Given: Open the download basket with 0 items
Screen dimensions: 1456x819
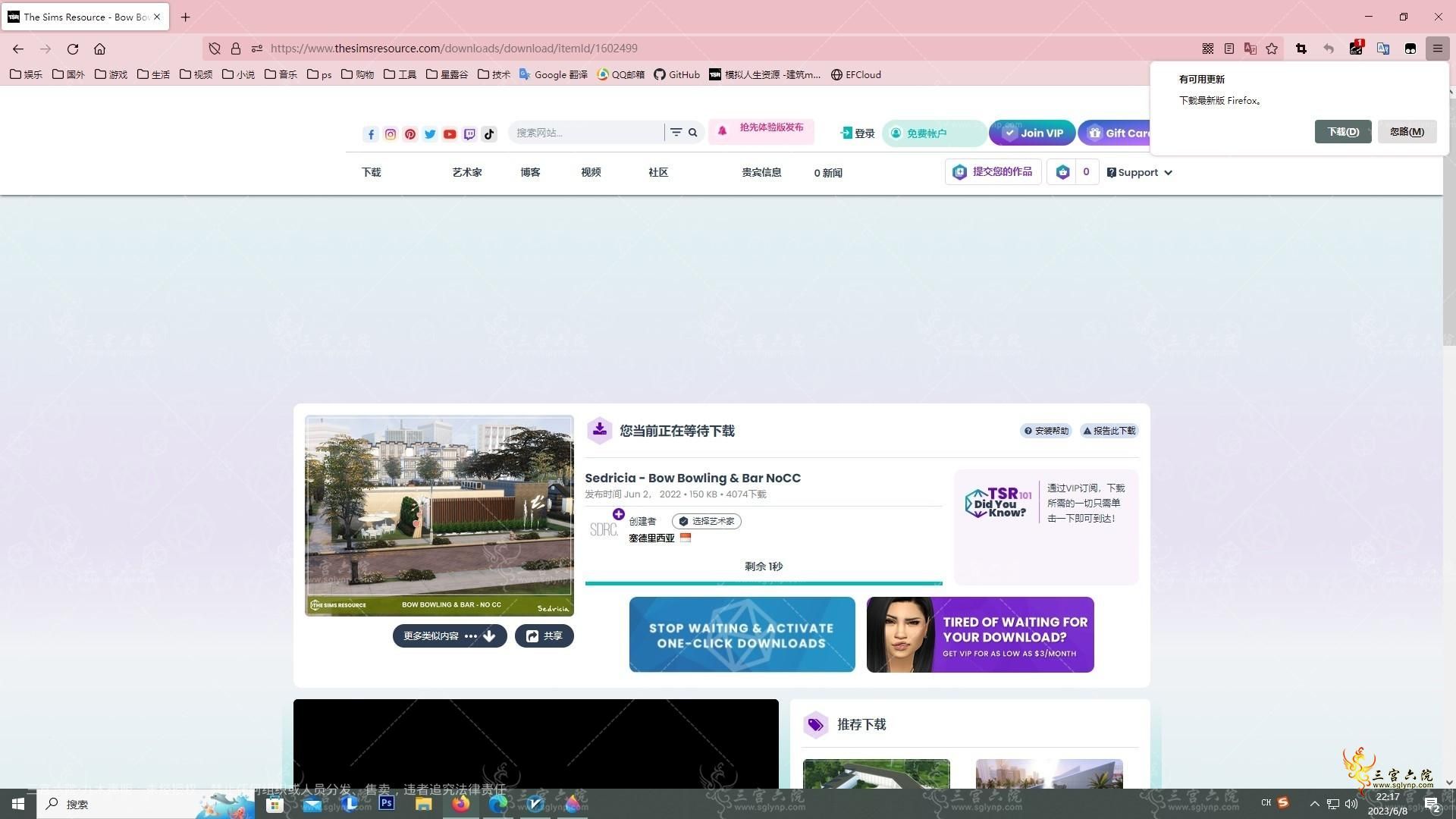Looking at the screenshot, I should (1073, 172).
